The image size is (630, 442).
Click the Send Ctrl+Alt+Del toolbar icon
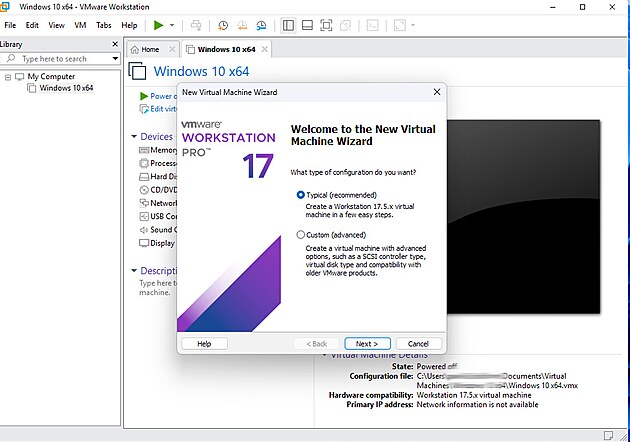(x=196, y=24)
